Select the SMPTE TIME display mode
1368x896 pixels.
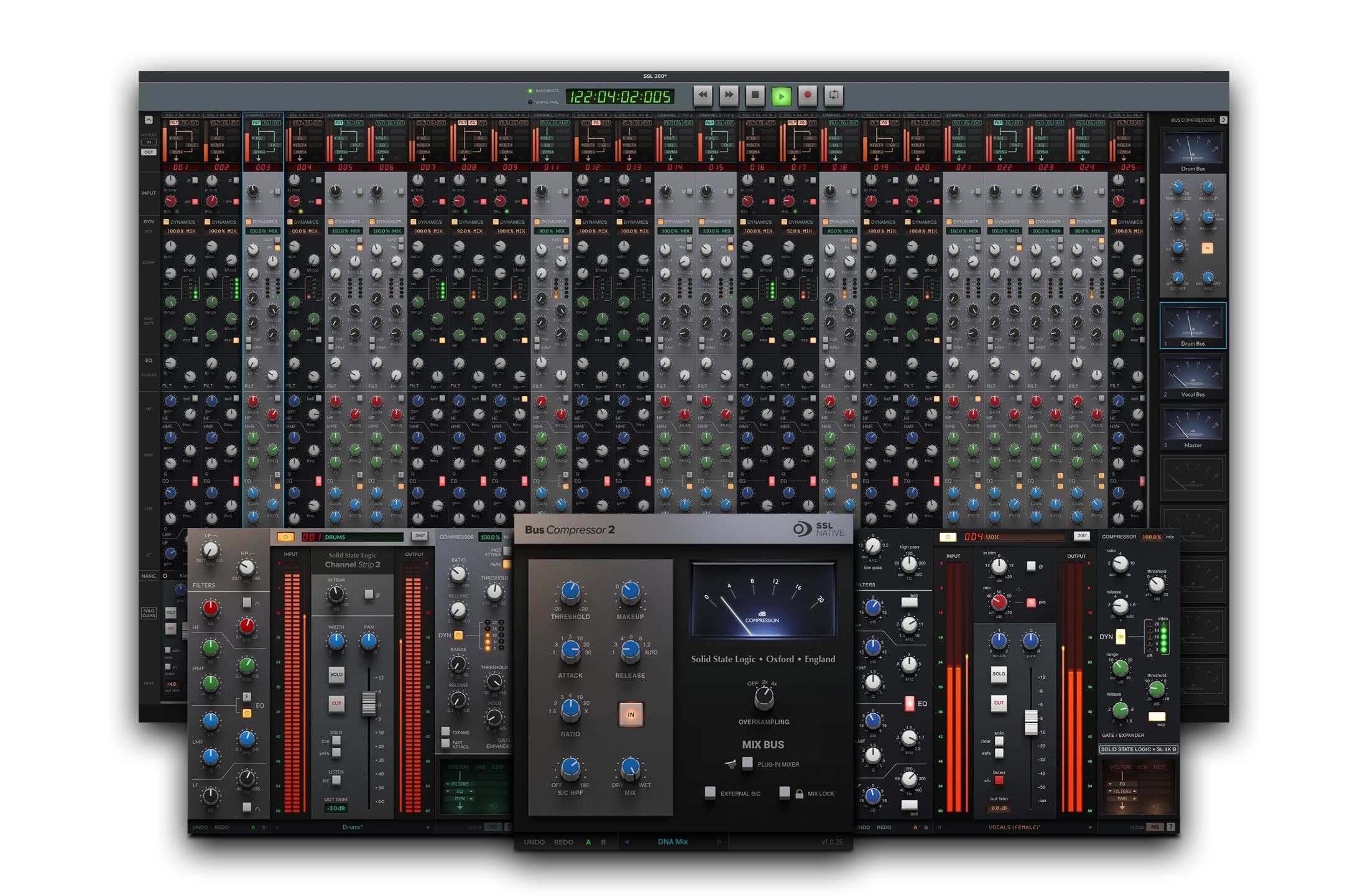pos(530,102)
